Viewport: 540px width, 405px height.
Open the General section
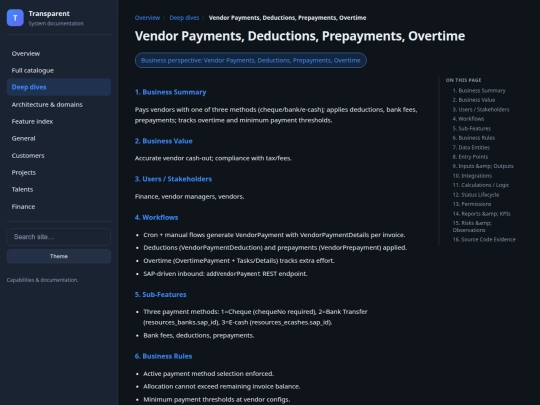point(59,138)
